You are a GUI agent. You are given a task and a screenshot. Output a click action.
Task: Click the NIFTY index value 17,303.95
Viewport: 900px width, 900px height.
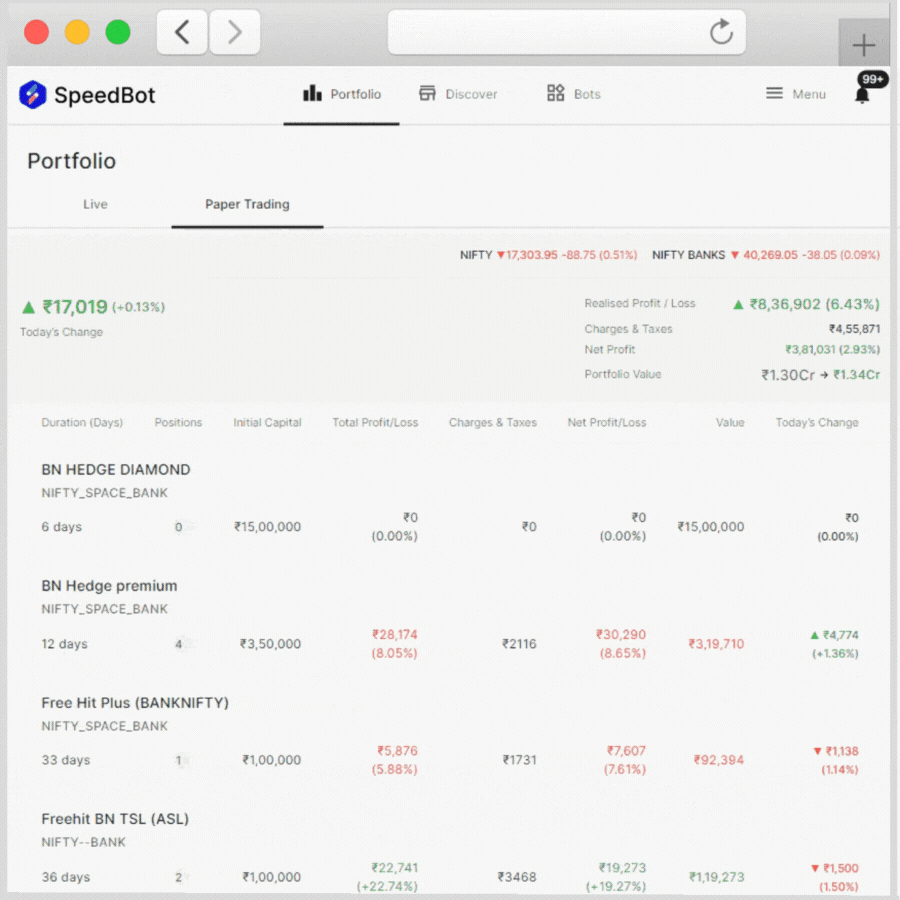532,255
